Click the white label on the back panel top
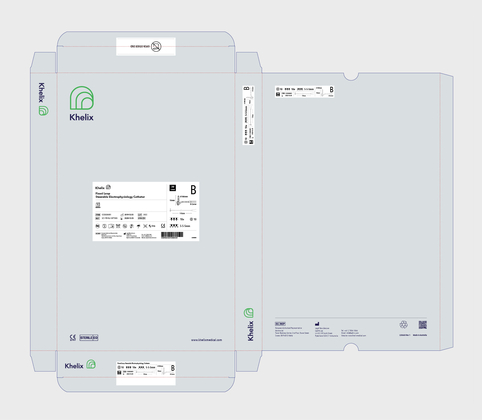This screenshot has height=420, width=482. coord(305,91)
